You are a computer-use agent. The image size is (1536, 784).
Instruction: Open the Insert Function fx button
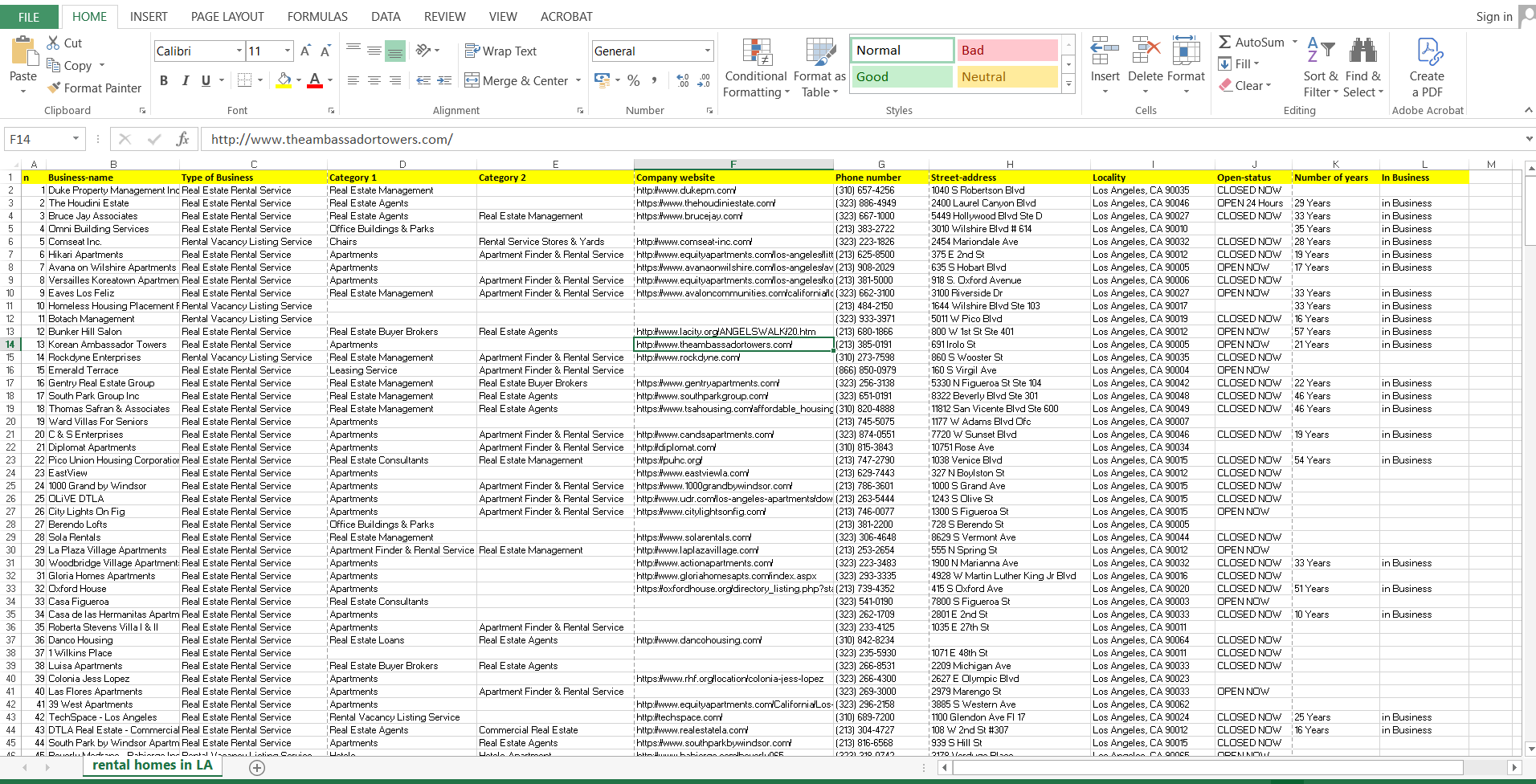182,139
